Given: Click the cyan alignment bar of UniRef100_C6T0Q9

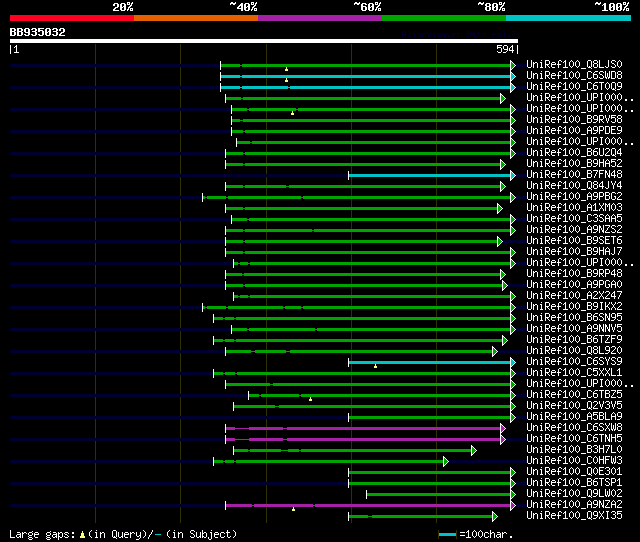Looking at the screenshot, I should (x=365, y=87).
